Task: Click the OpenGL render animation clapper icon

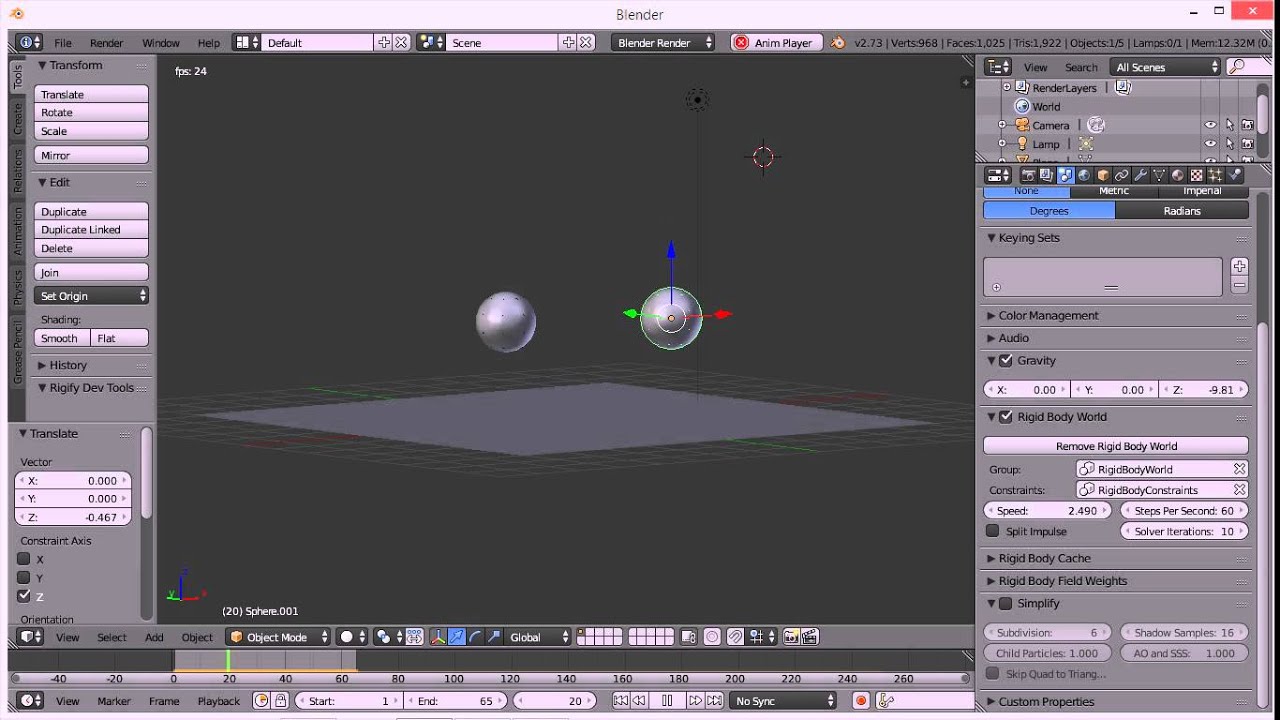Action: click(x=810, y=637)
